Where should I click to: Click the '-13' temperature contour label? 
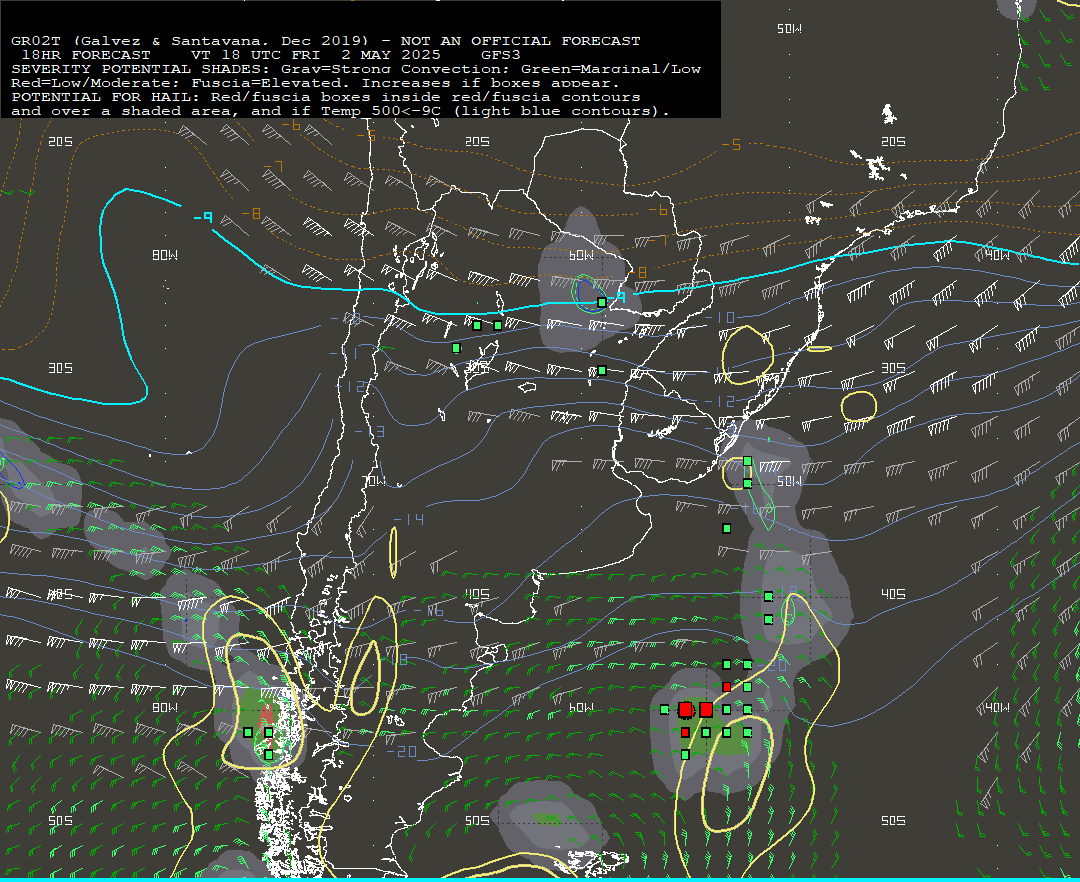(369, 432)
